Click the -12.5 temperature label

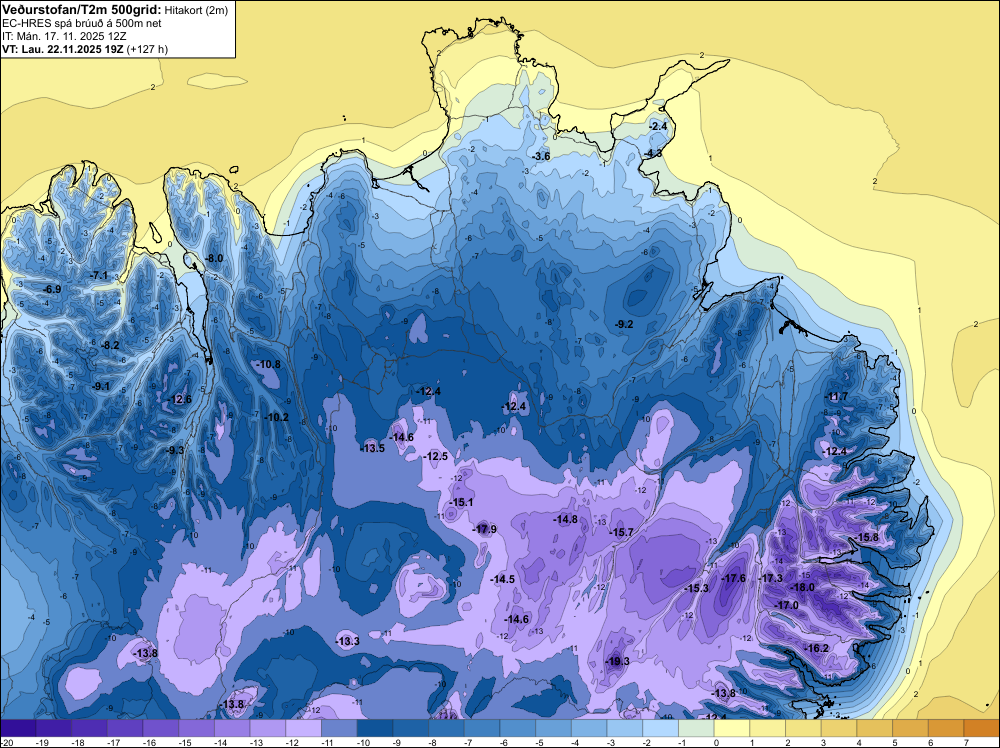tap(436, 457)
